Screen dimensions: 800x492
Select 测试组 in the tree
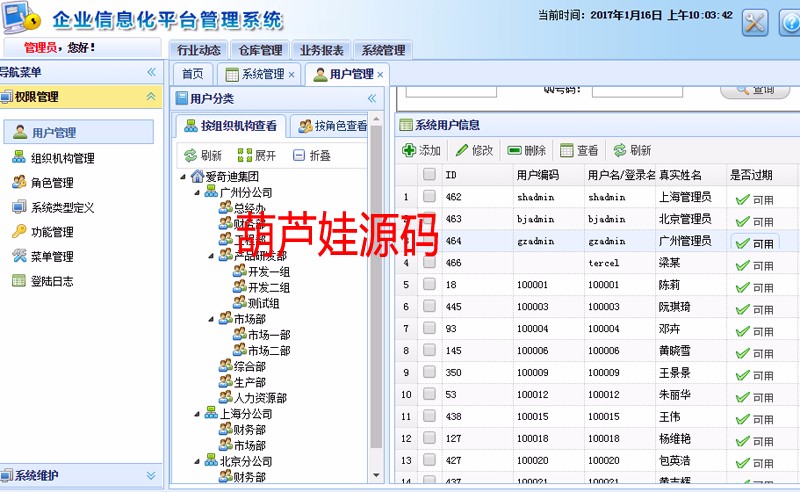264,303
